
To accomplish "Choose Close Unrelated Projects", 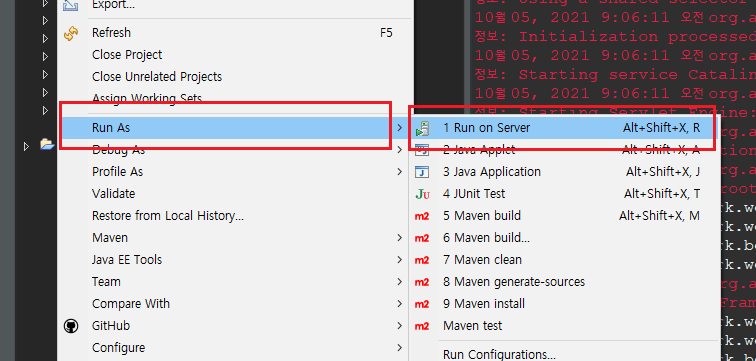I will click(234, 77).
